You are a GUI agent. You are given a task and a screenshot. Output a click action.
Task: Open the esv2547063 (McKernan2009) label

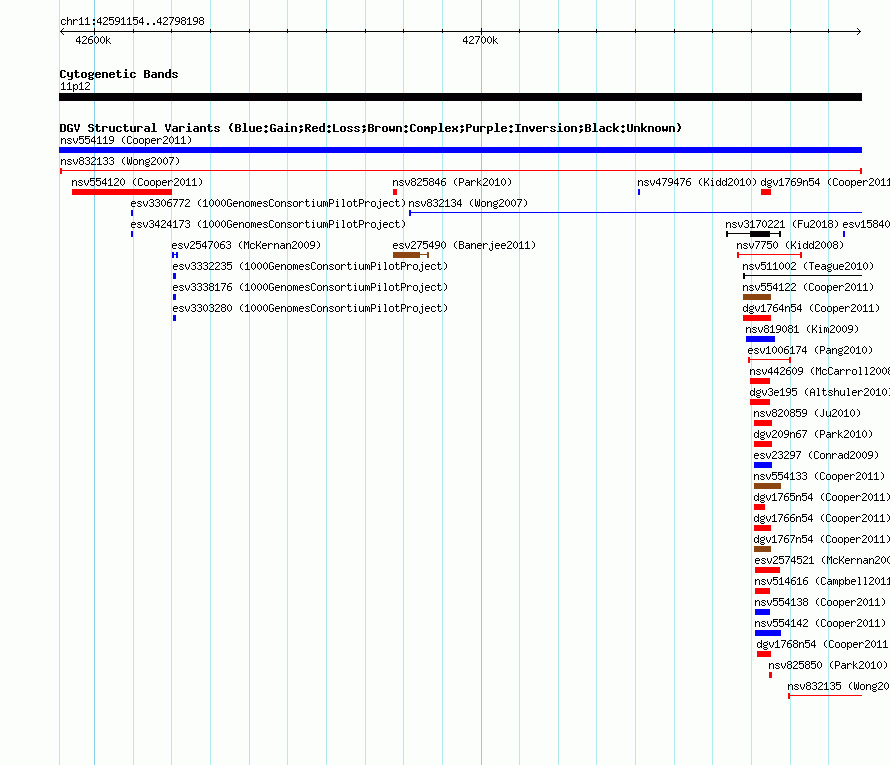click(x=246, y=245)
